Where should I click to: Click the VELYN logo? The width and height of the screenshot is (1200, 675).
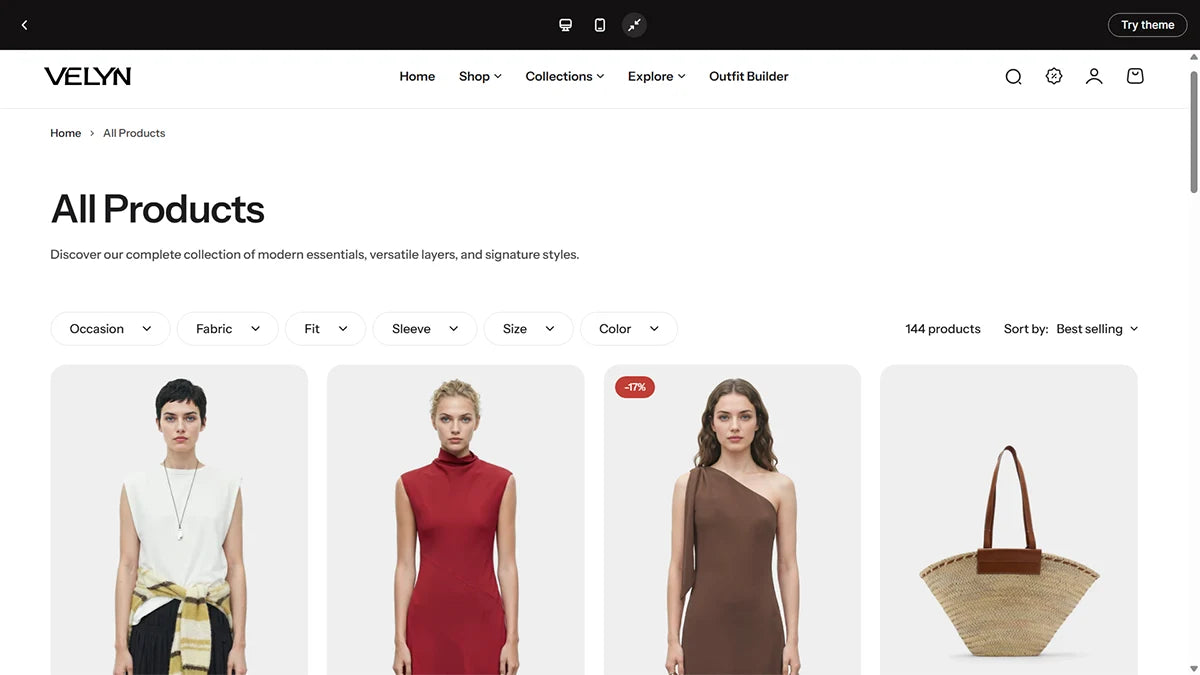[x=87, y=75]
